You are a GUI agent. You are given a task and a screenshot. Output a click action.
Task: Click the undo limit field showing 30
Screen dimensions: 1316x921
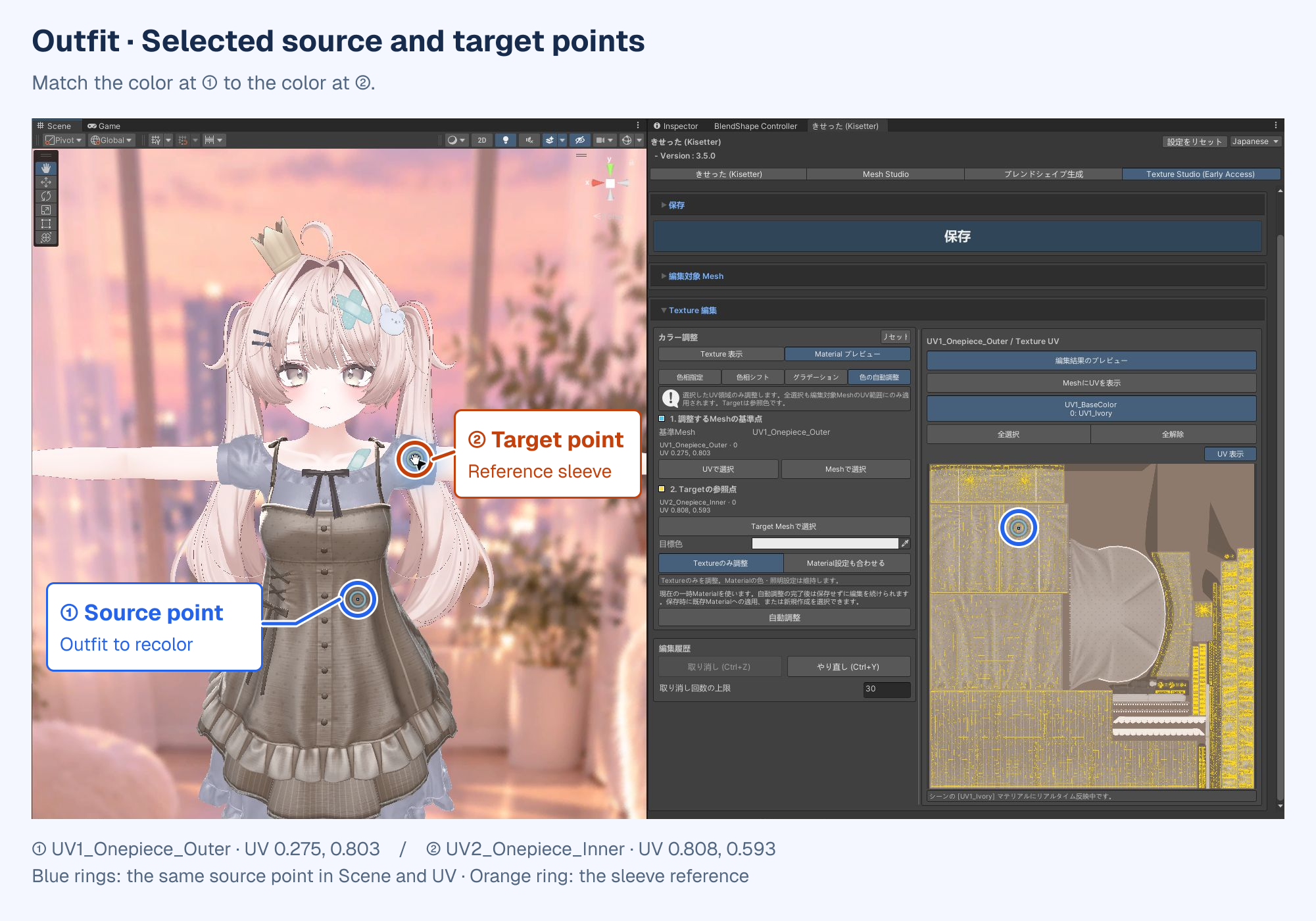pos(887,689)
